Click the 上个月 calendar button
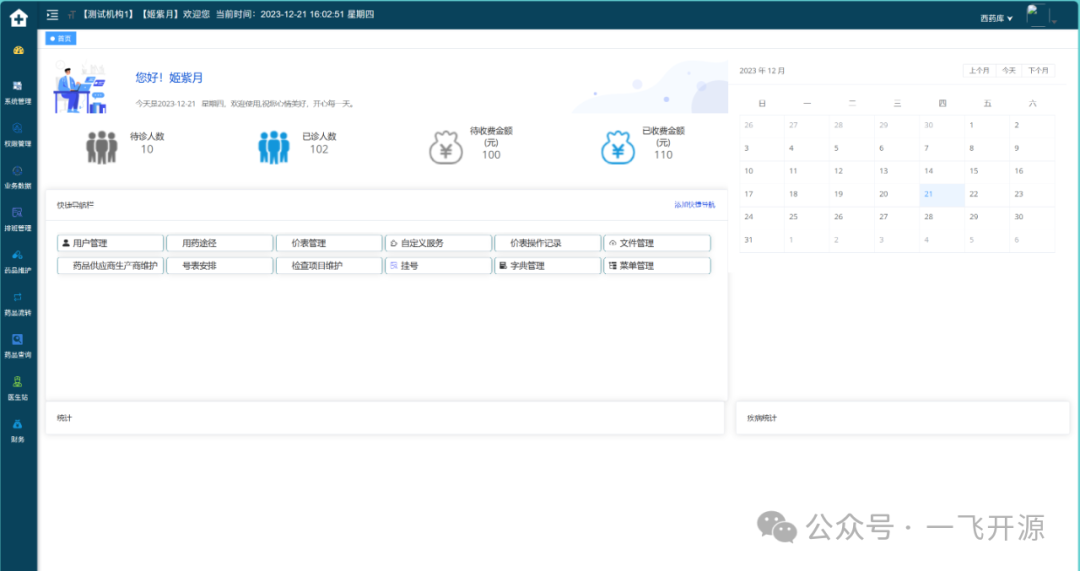Image resolution: width=1080 pixels, height=571 pixels. [978, 71]
